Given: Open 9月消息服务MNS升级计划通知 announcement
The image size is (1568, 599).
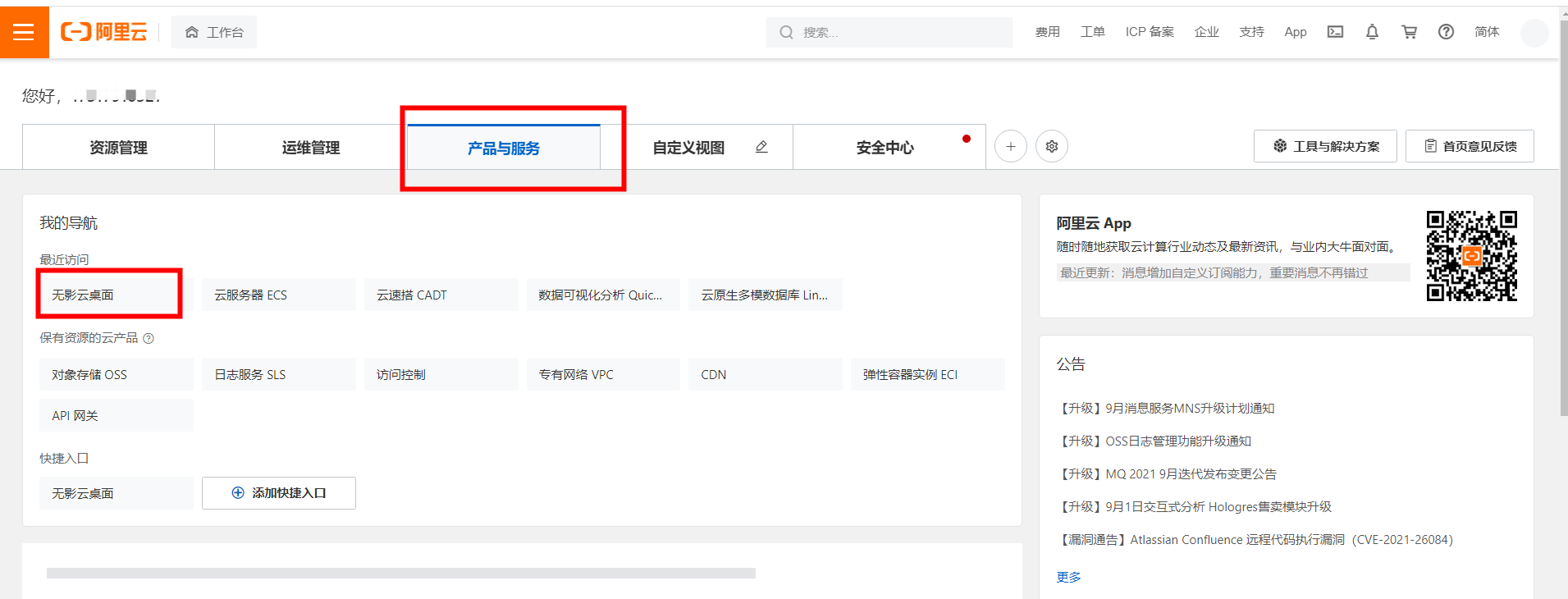Looking at the screenshot, I should click(x=1166, y=408).
